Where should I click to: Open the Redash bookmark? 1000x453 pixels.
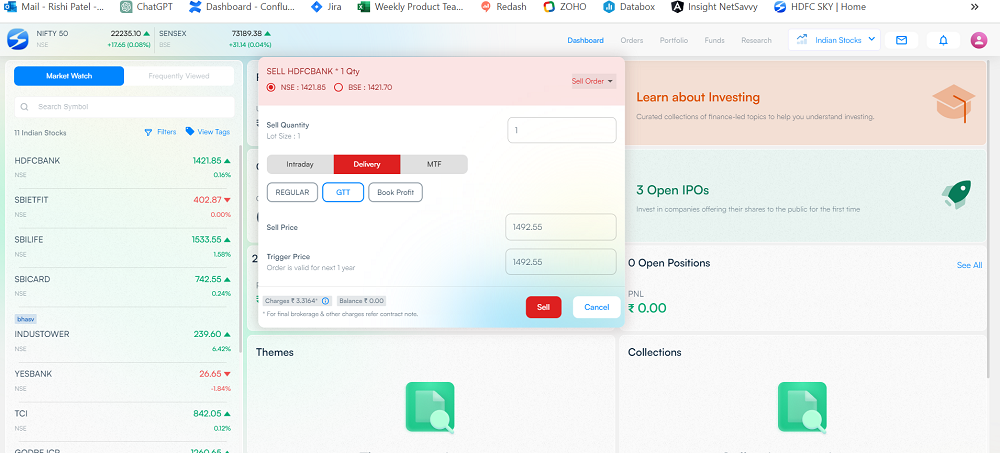504,7
